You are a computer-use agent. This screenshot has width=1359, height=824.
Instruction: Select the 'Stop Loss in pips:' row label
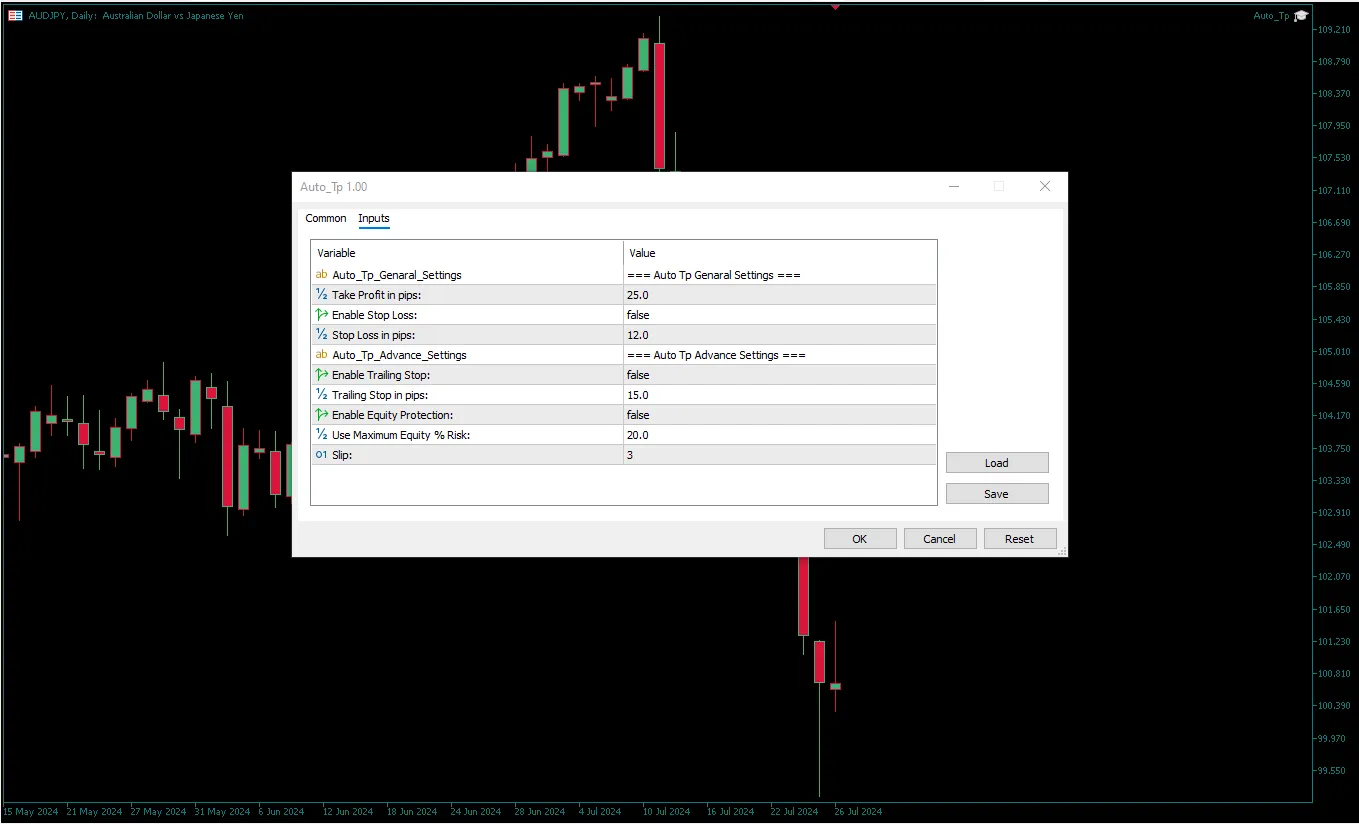point(374,335)
